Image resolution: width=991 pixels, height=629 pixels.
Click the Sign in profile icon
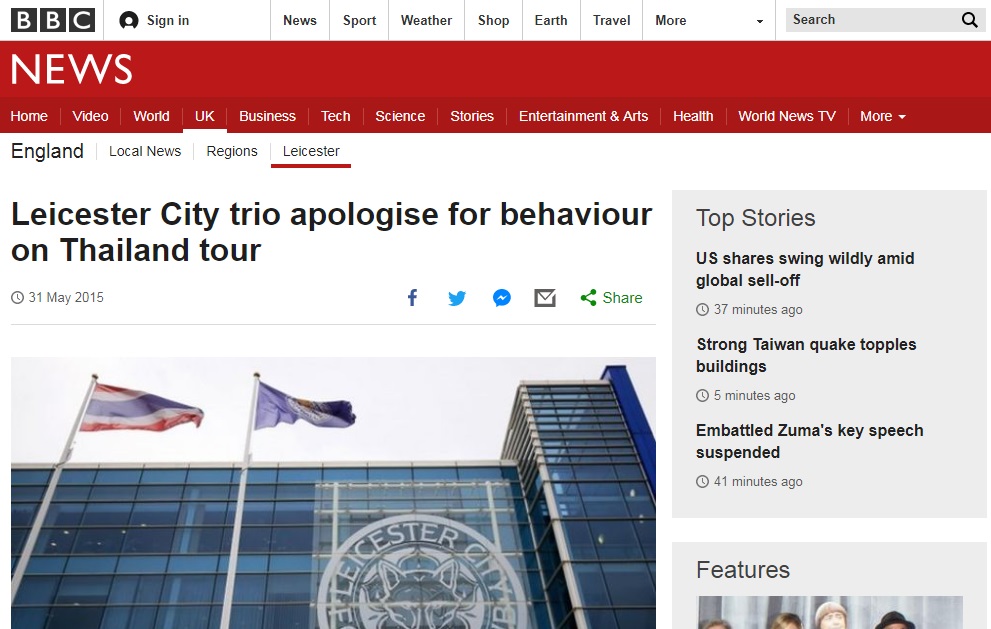[129, 21]
